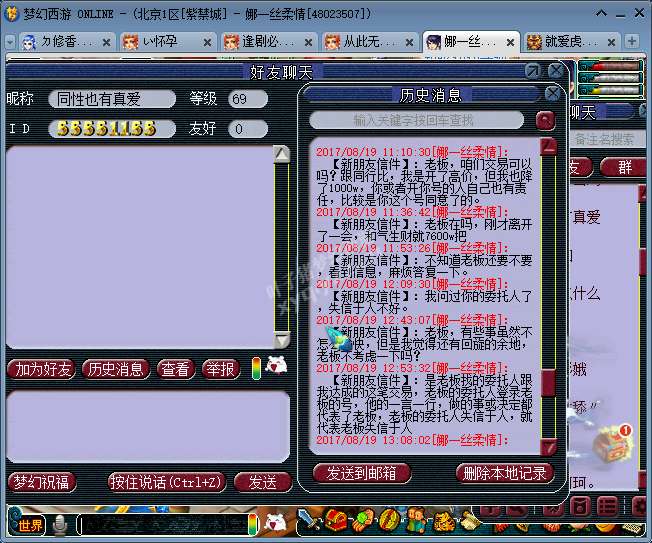Click the golden coin trade icon
The height and width of the screenshot is (543, 652).
pyautogui.click(x=389, y=521)
